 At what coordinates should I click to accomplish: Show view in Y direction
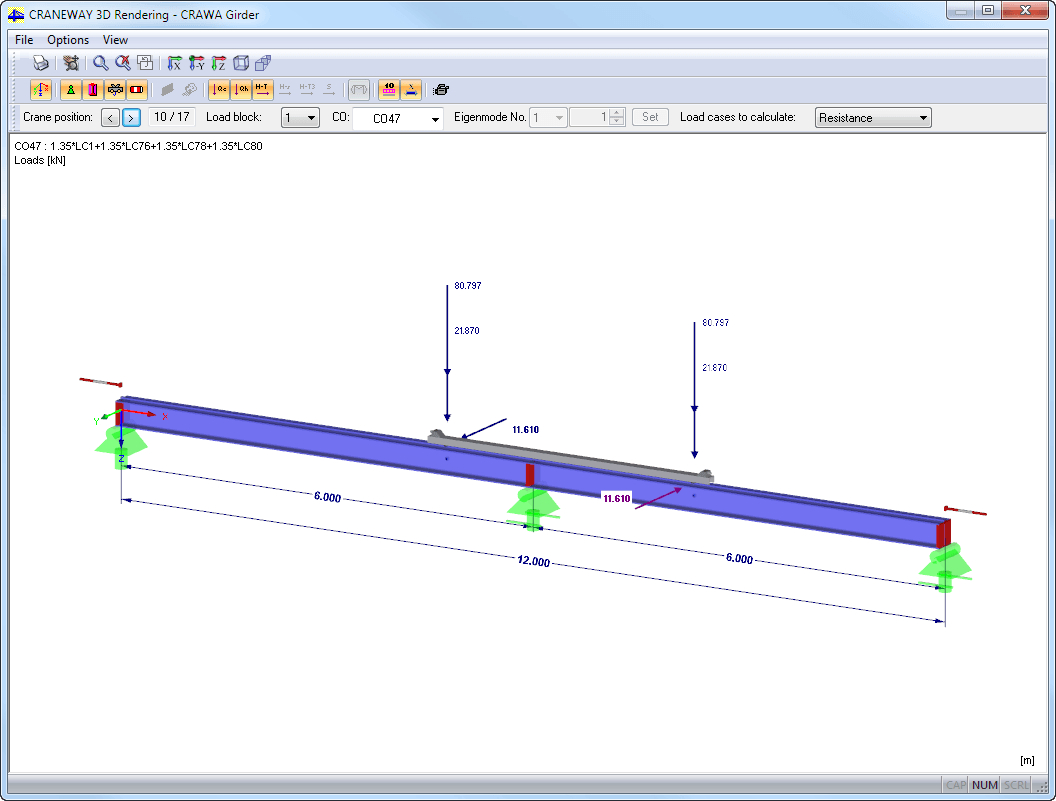197,63
